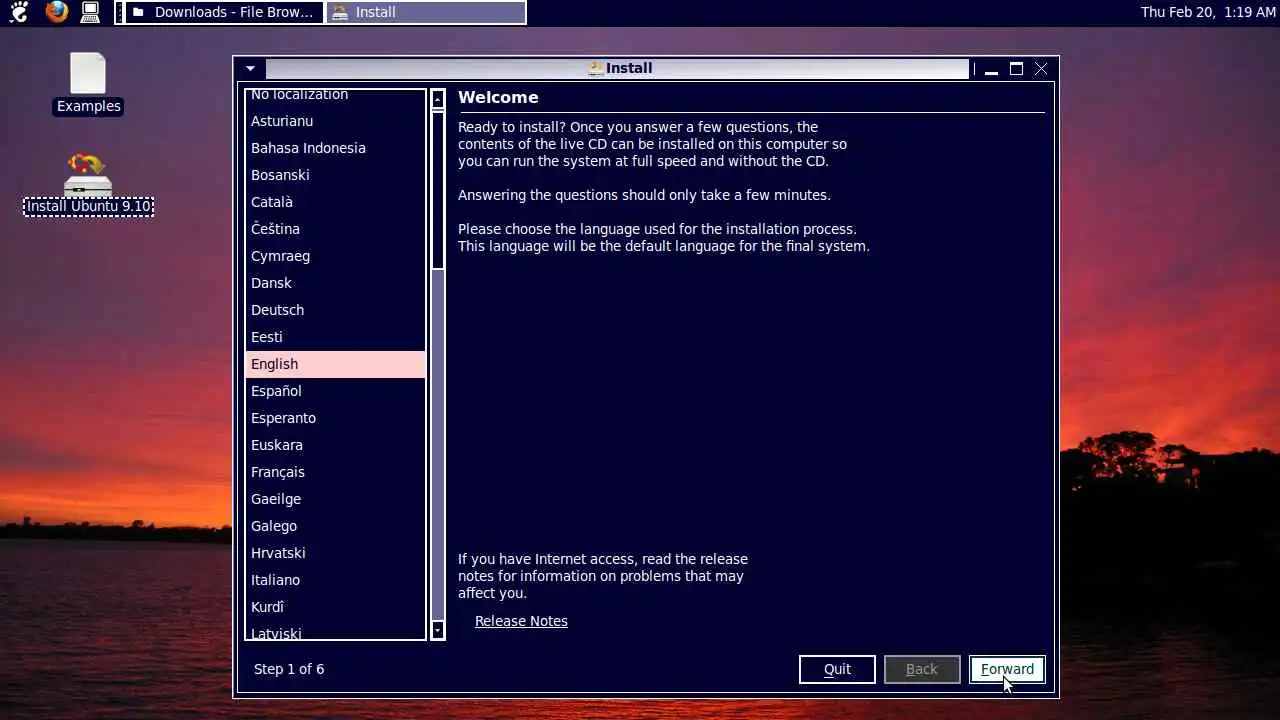Click the disabled Back button
Screen dimensions: 1280x720
coord(922,669)
